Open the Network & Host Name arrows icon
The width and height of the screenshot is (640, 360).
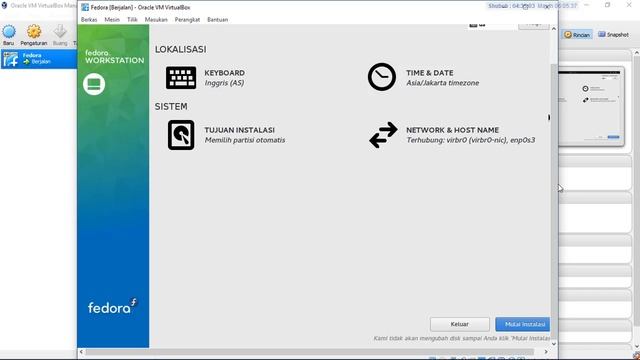[x=383, y=135]
